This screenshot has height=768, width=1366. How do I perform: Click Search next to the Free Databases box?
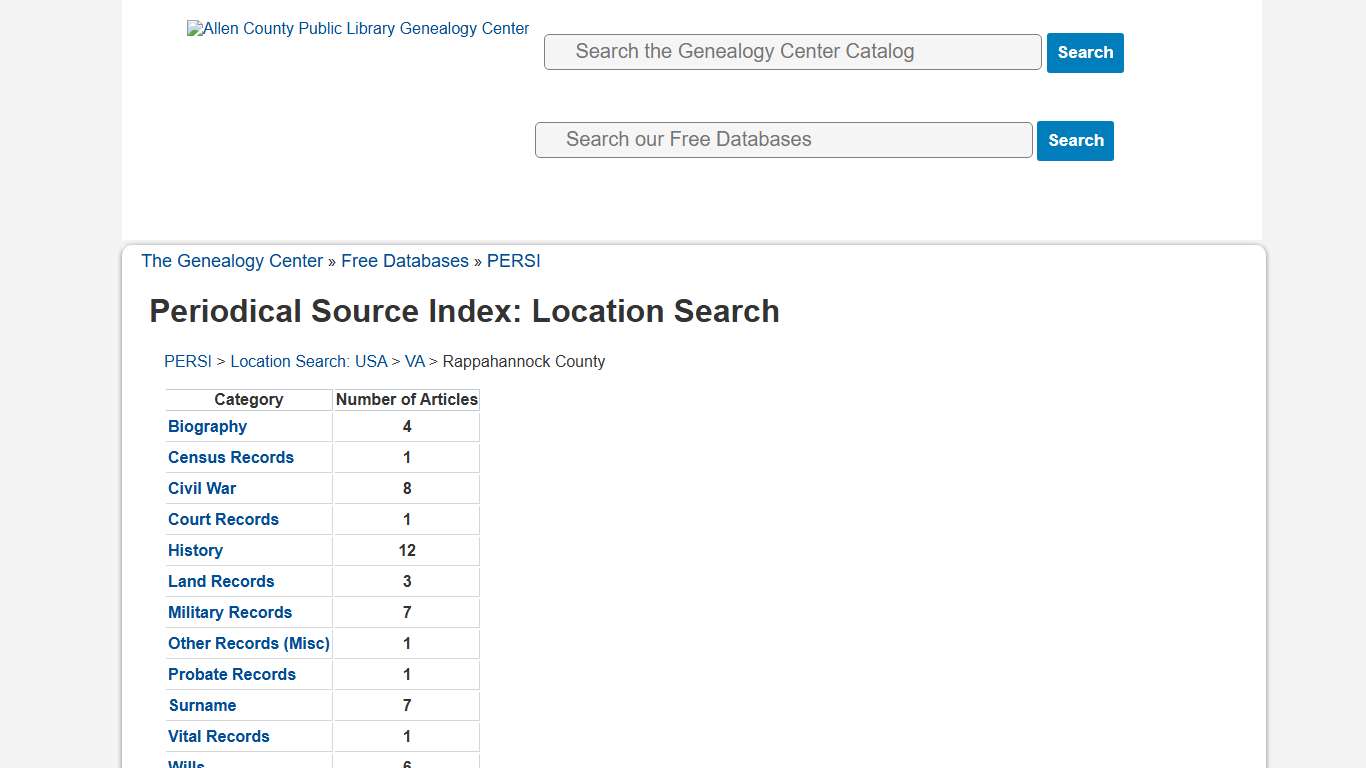point(1075,140)
